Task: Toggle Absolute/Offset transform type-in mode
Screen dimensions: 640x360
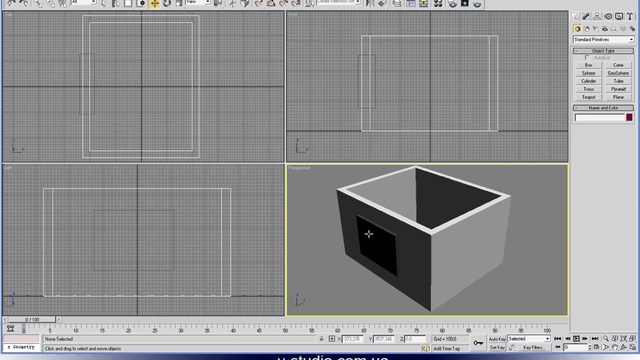Action: 332,339
